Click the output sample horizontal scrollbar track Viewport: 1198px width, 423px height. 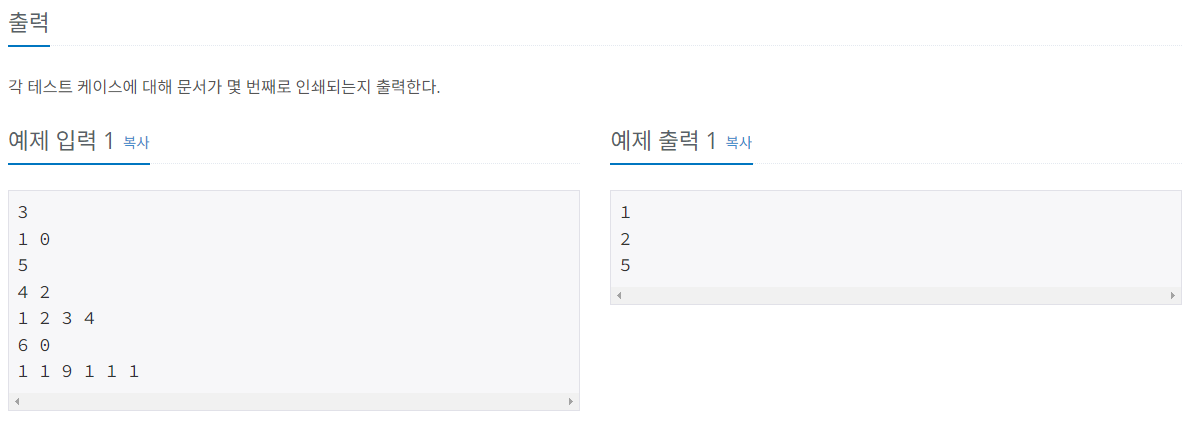coord(895,295)
